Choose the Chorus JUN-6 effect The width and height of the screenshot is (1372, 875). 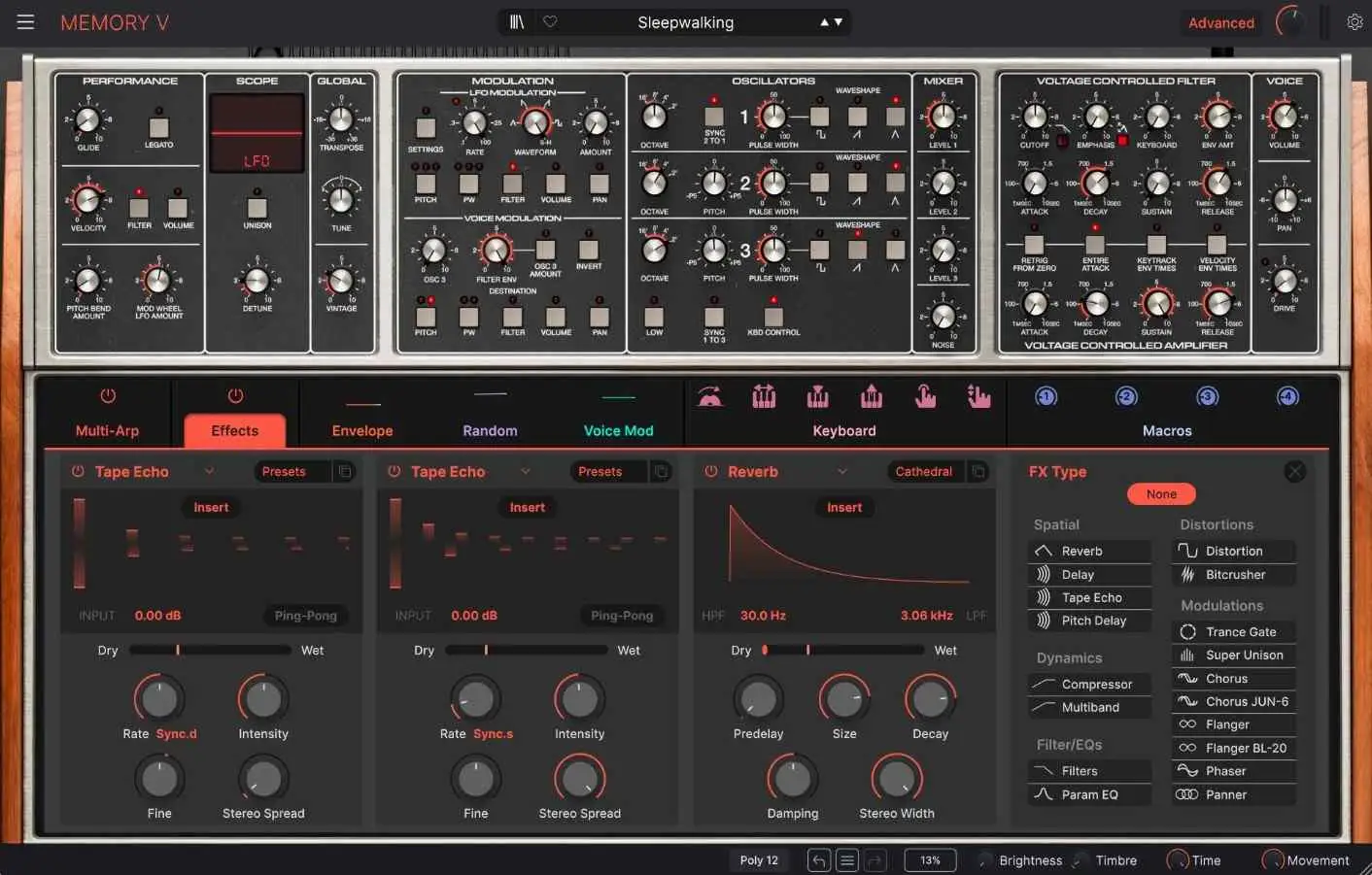click(1234, 701)
